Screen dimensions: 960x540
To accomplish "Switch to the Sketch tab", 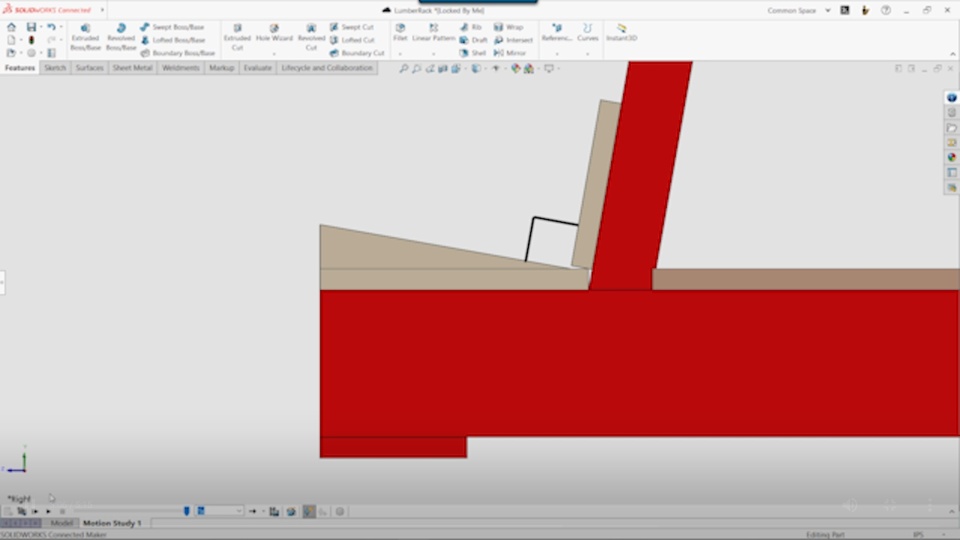I will pyautogui.click(x=55, y=68).
